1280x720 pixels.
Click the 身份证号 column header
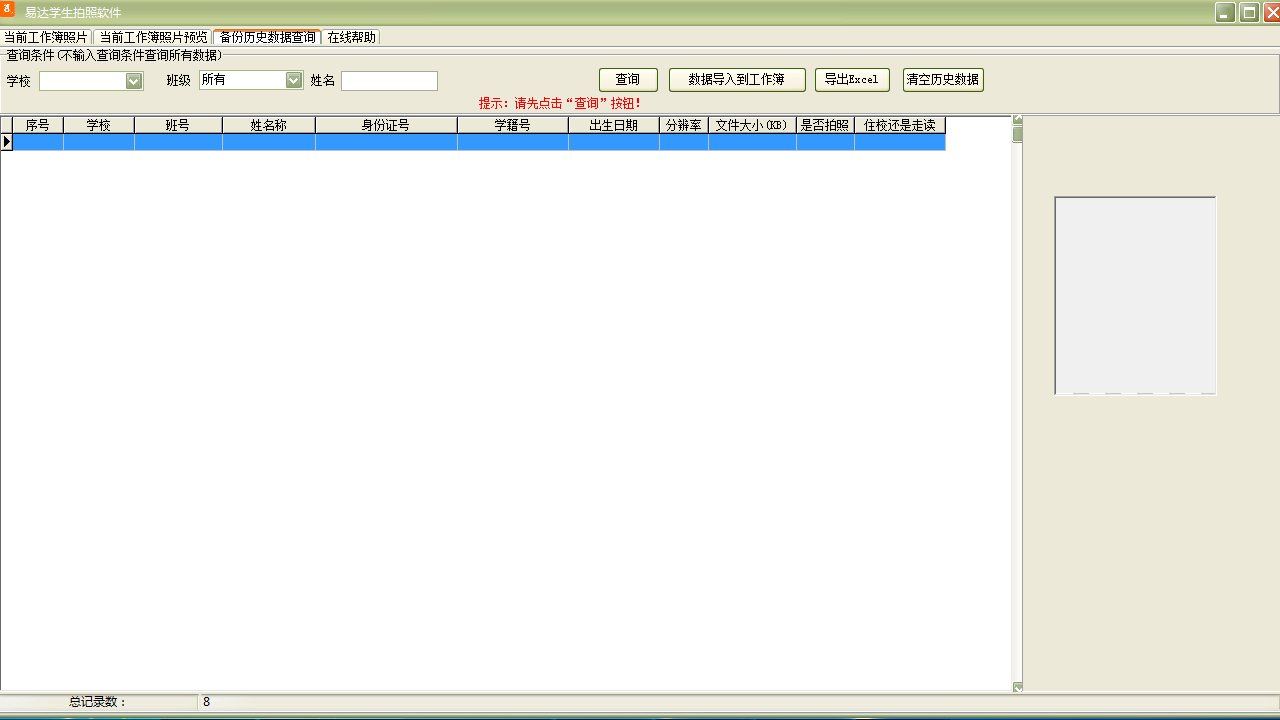[385, 125]
